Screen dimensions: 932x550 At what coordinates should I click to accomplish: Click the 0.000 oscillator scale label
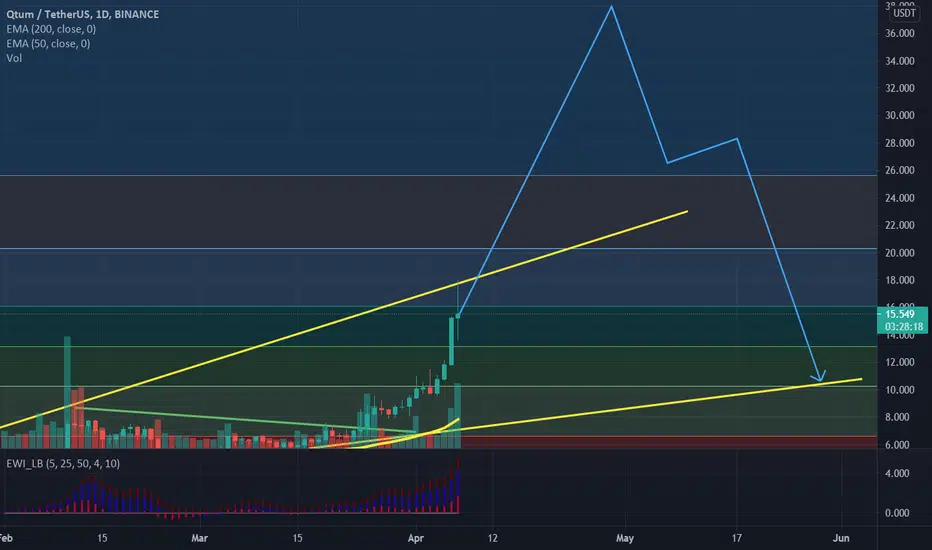coord(897,513)
